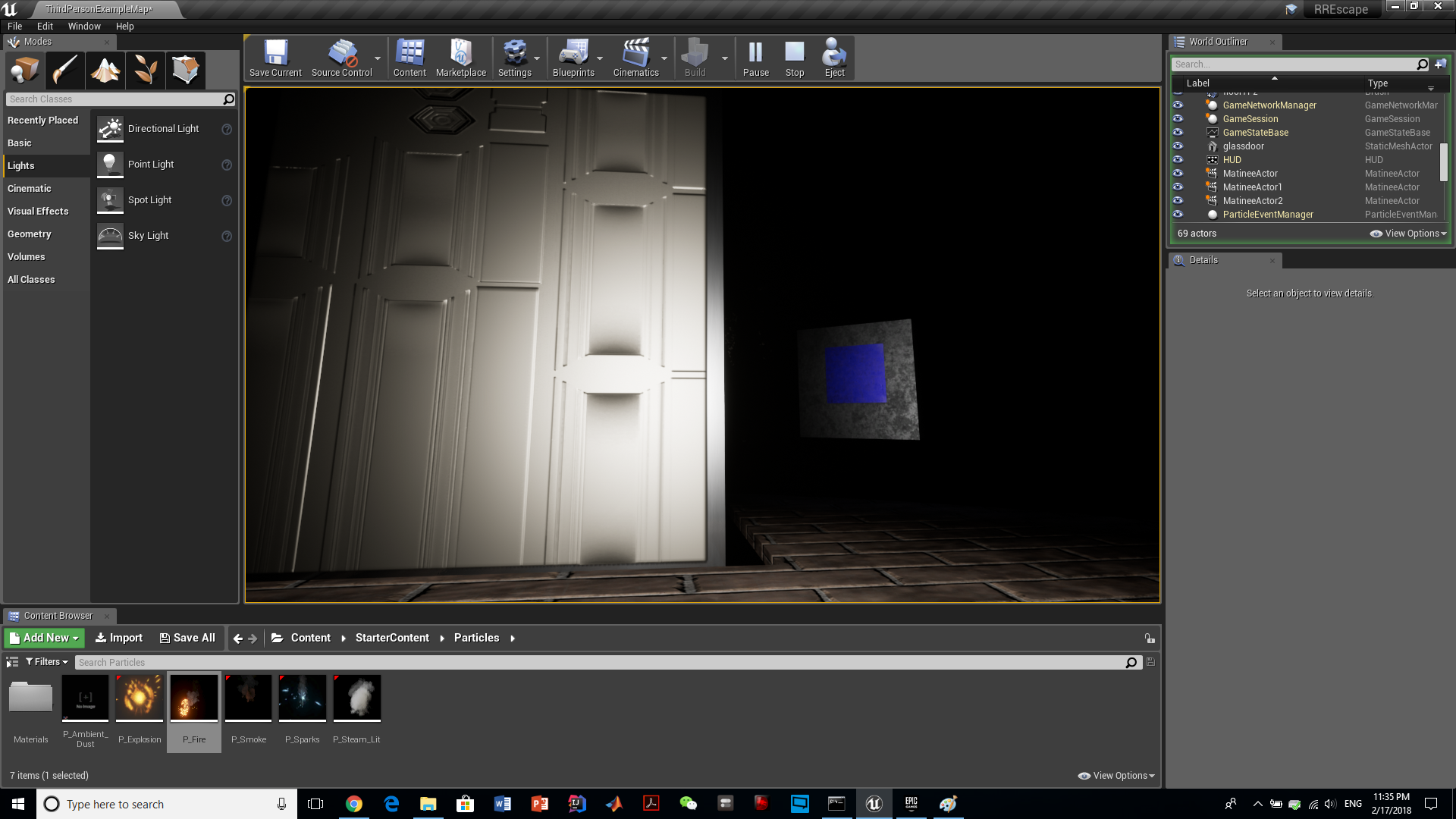Select the Paint mode brush icon
This screenshot has height=819, width=1456.
[x=64, y=71]
